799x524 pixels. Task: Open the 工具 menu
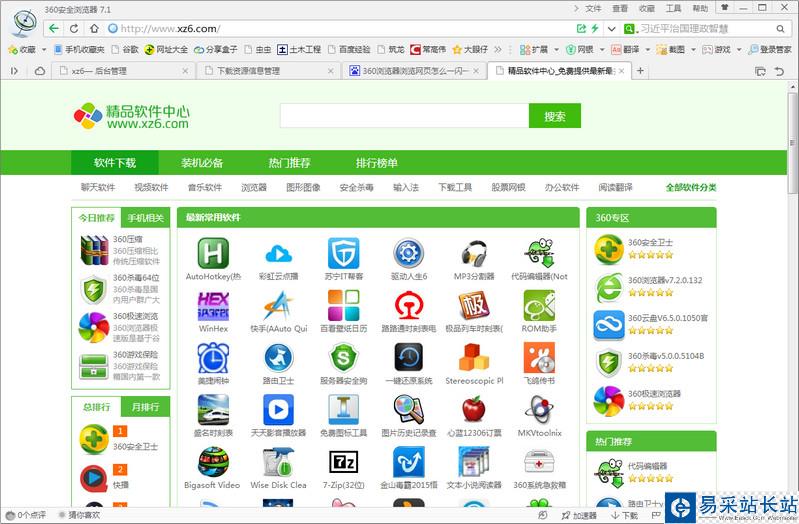pyautogui.click(x=673, y=8)
